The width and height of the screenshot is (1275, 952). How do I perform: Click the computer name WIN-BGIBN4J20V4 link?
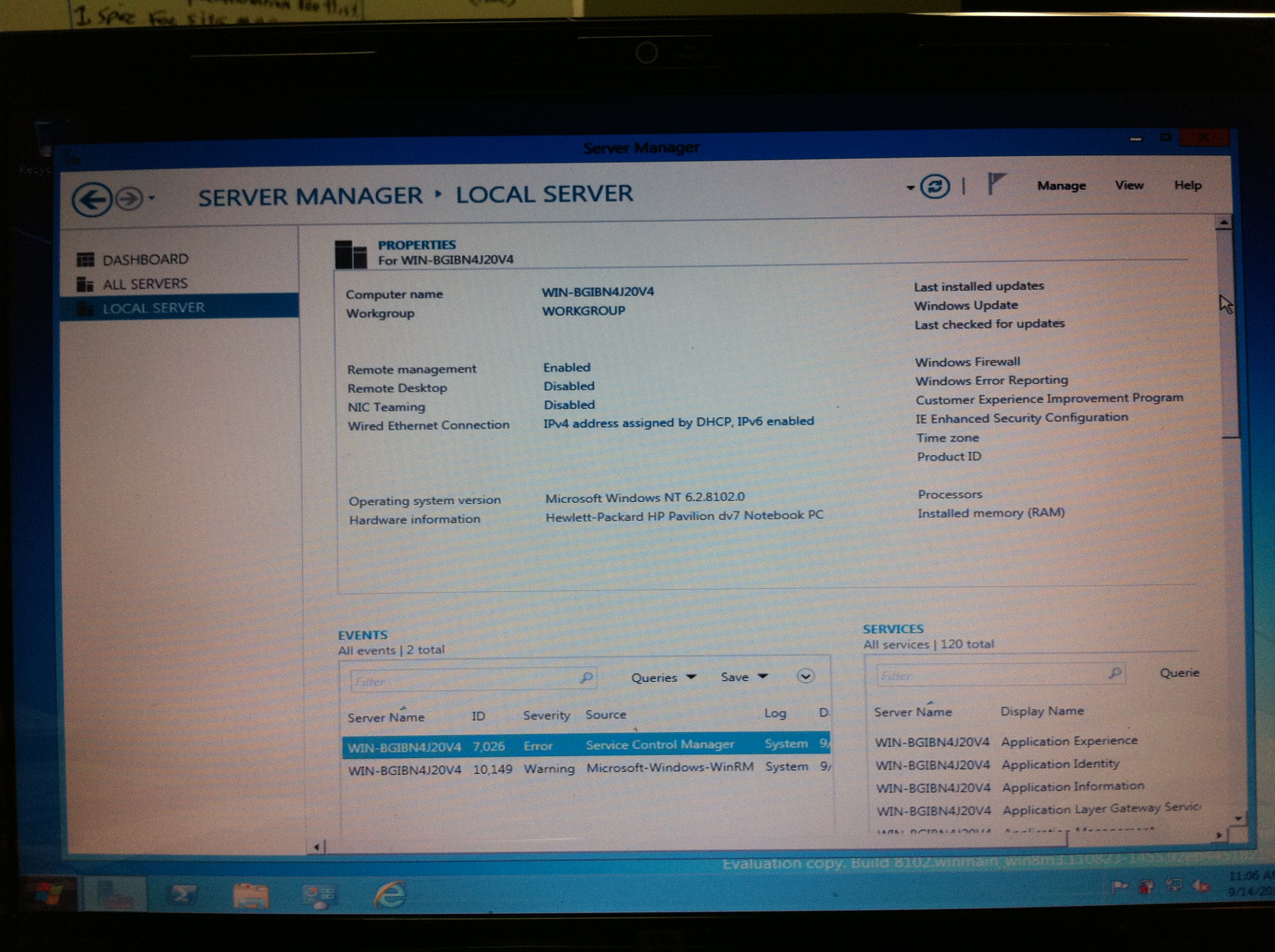[597, 292]
